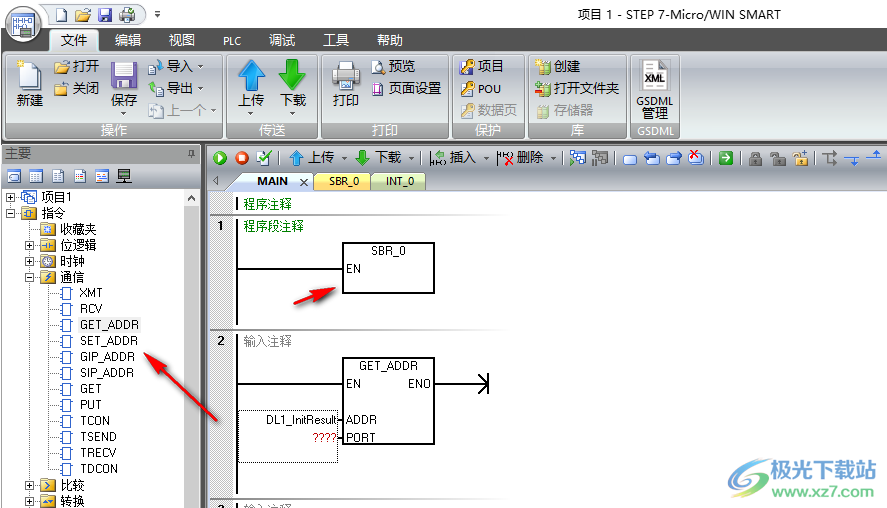The width and height of the screenshot is (887, 508).
Task: Click the toggle bookmark icon in editor toolbar
Action: point(630,159)
